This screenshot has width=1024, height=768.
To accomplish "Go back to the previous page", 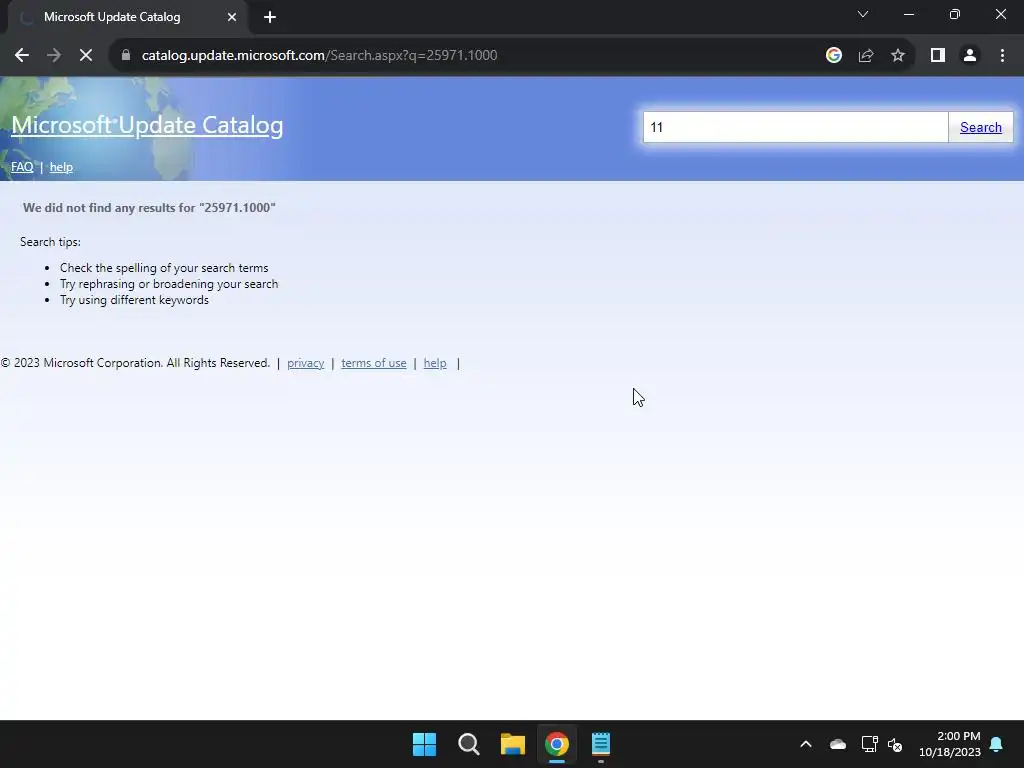I will click(x=22, y=56).
